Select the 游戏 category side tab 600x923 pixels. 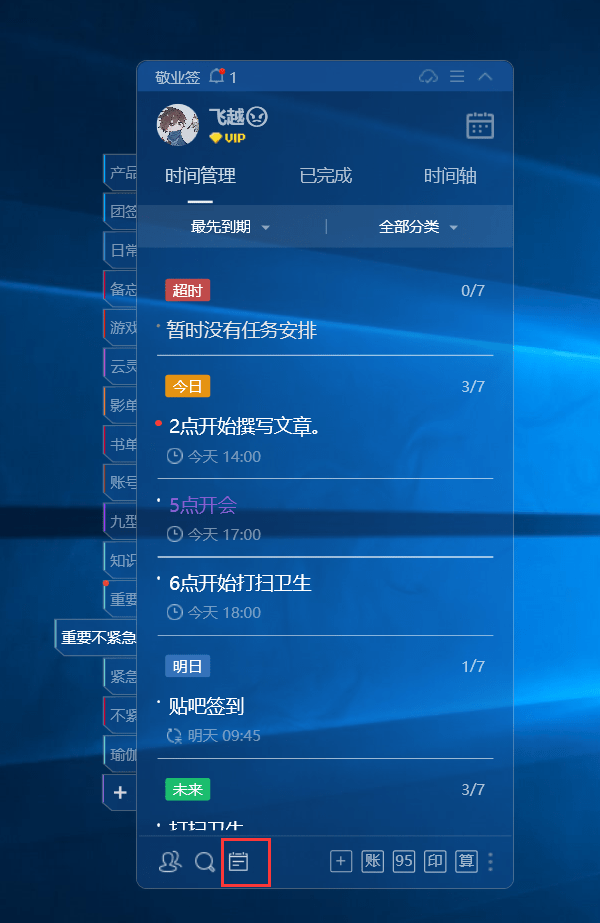tap(121, 327)
